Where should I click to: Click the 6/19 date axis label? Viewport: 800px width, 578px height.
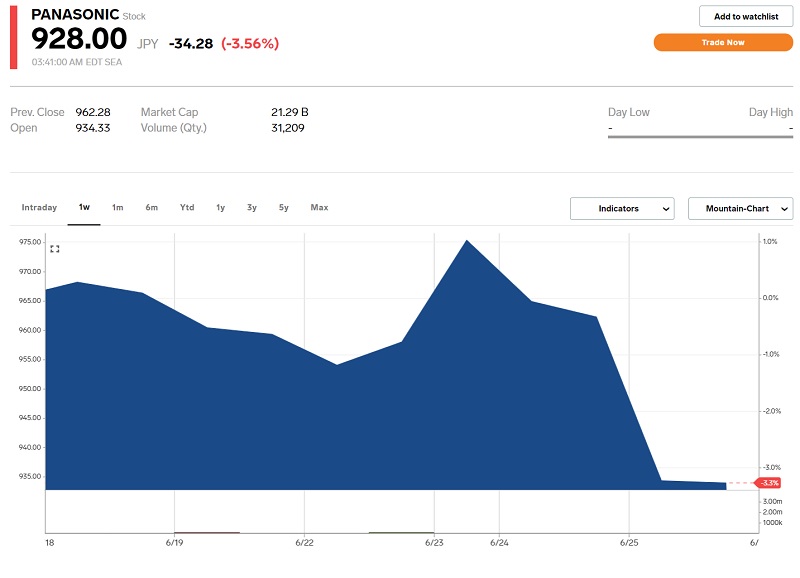174,543
